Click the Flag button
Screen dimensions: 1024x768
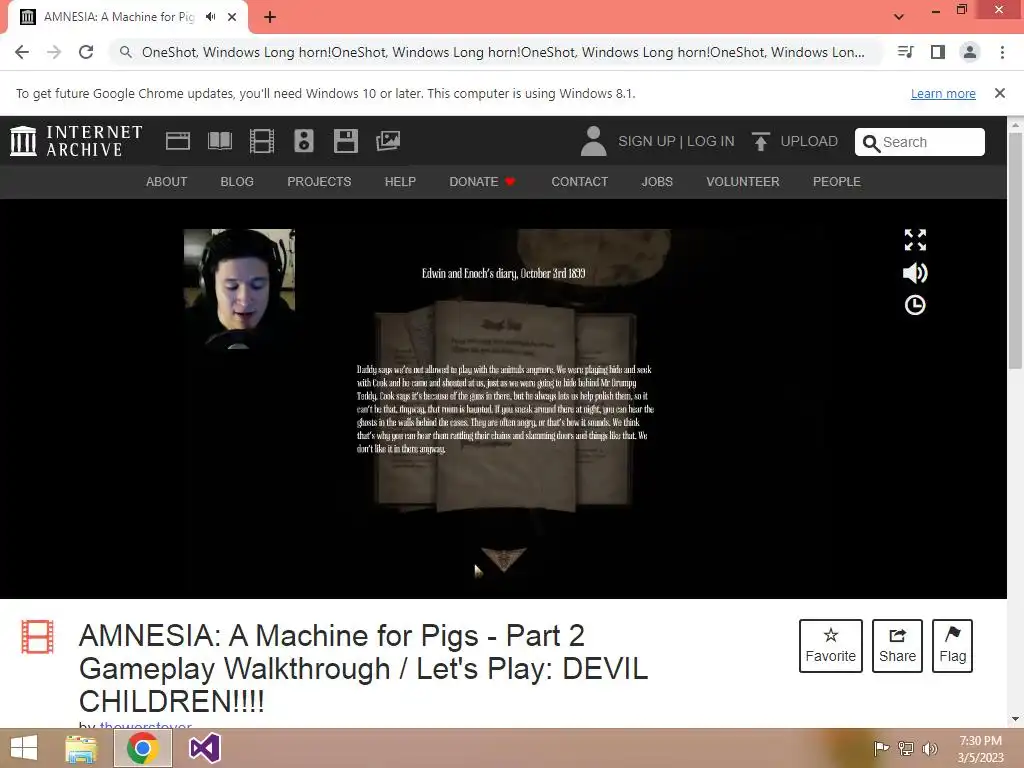[952, 646]
